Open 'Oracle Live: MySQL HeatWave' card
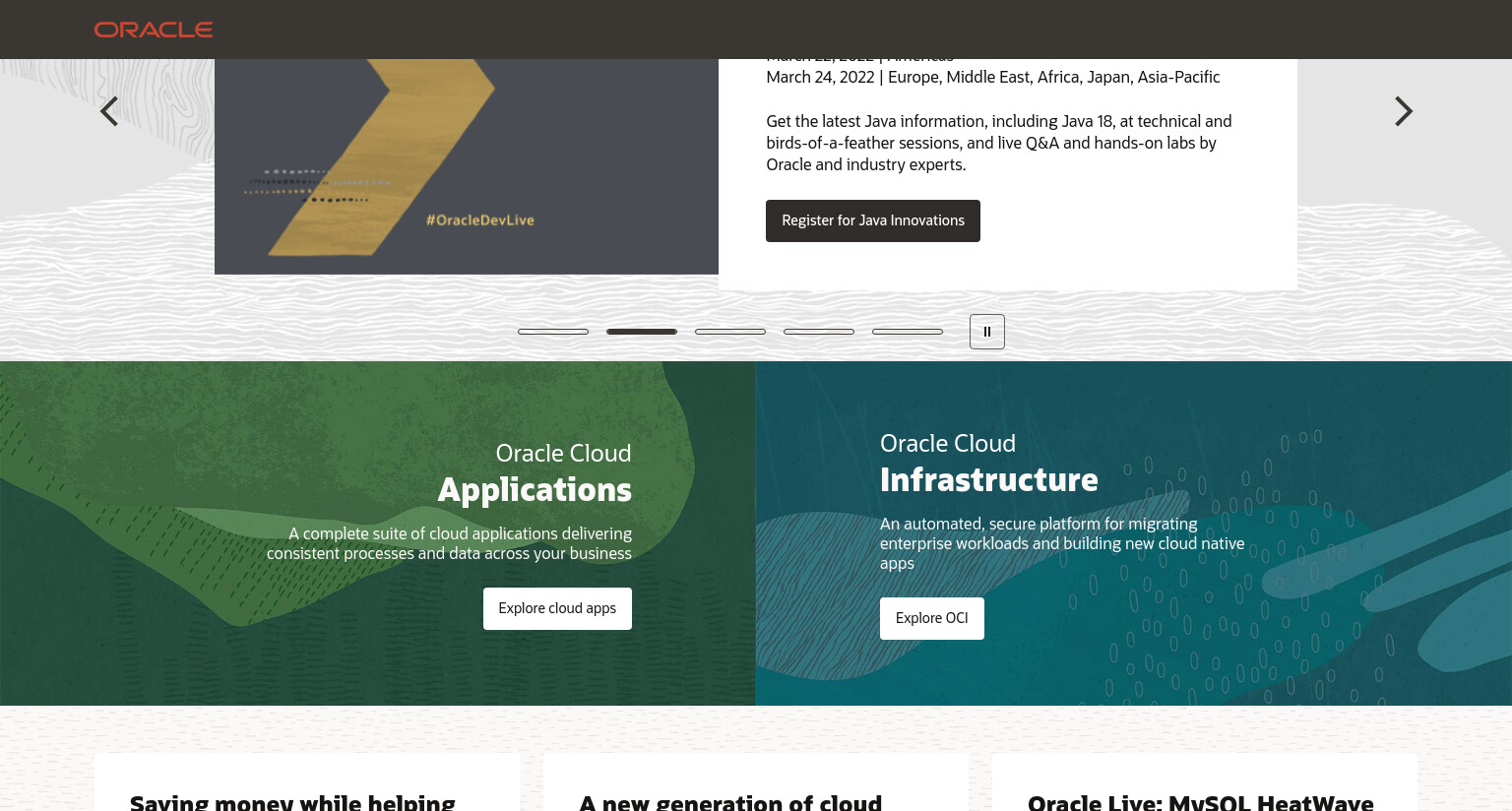This screenshot has height=811, width=1512. coord(1205,782)
